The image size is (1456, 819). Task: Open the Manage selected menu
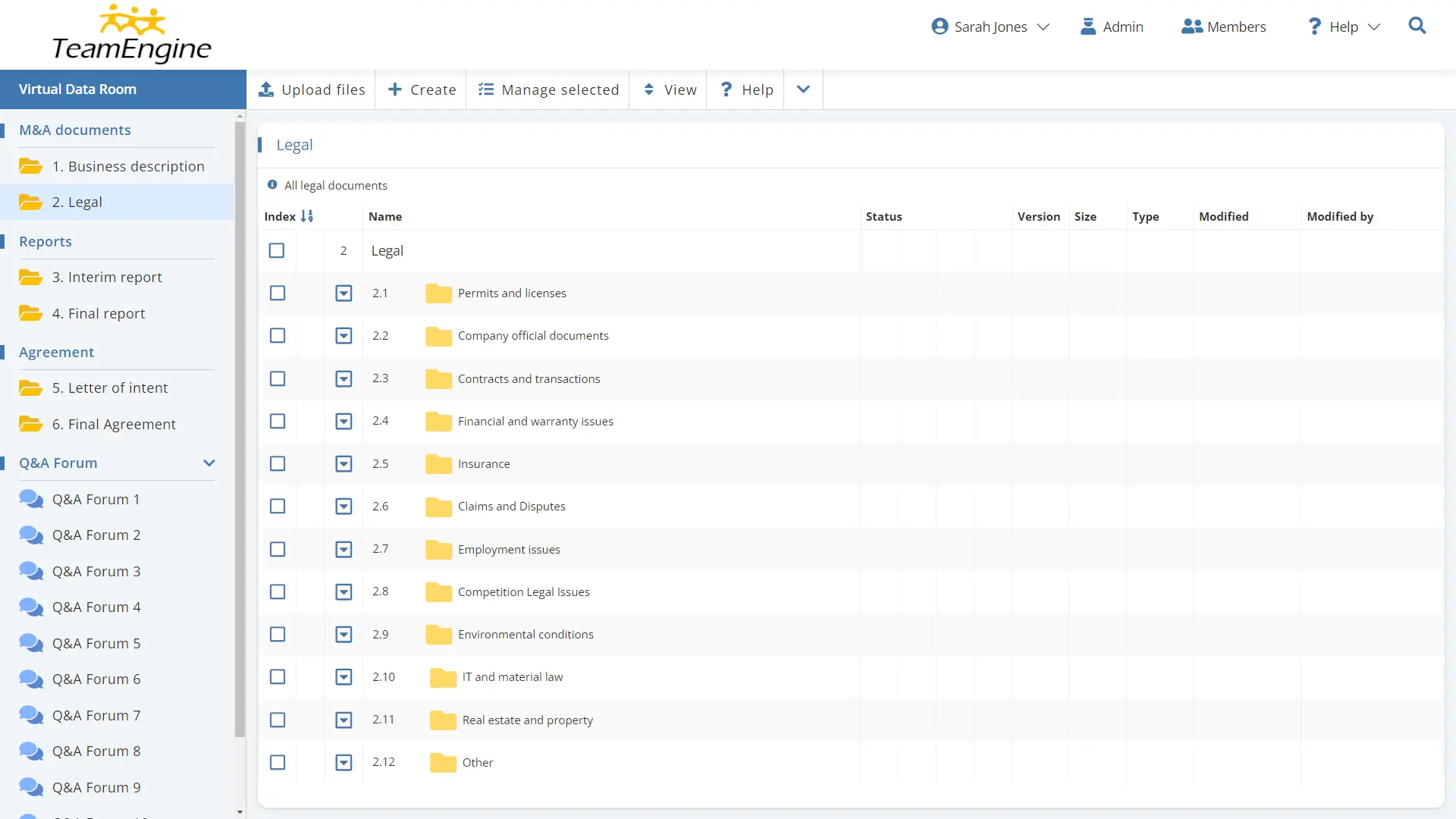tap(548, 89)
